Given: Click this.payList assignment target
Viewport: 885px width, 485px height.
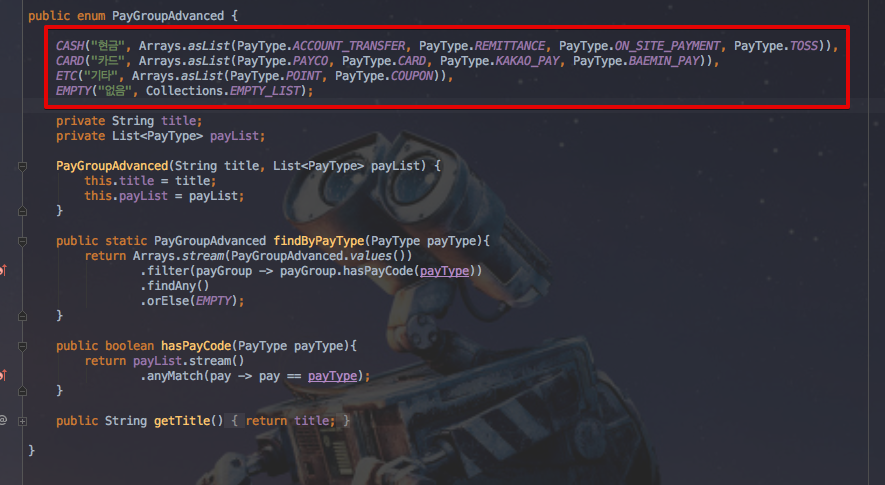Looking at the screenshot, I should click(126, 196).
